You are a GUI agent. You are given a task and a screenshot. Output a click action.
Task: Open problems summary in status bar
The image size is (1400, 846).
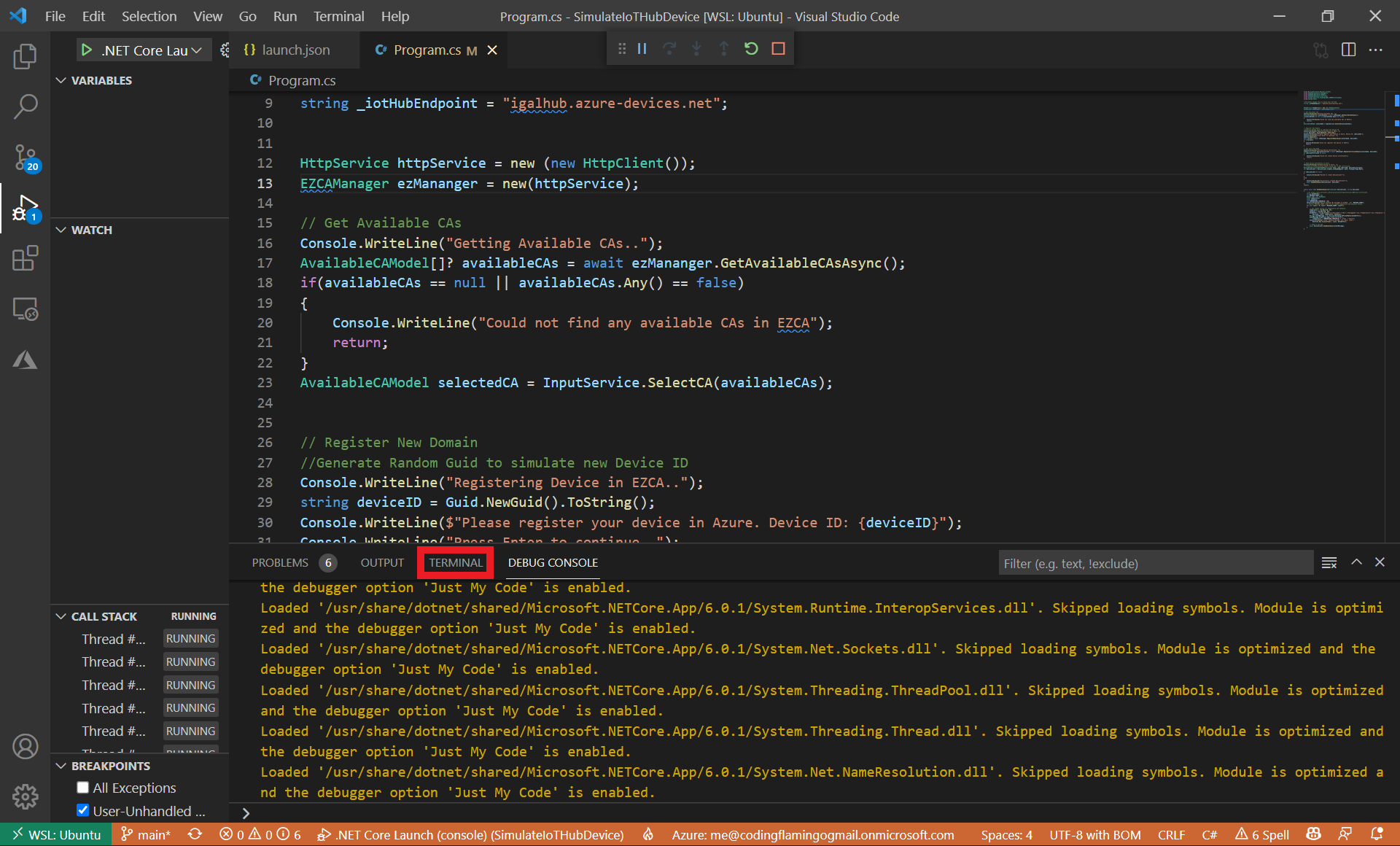(260, 834)
